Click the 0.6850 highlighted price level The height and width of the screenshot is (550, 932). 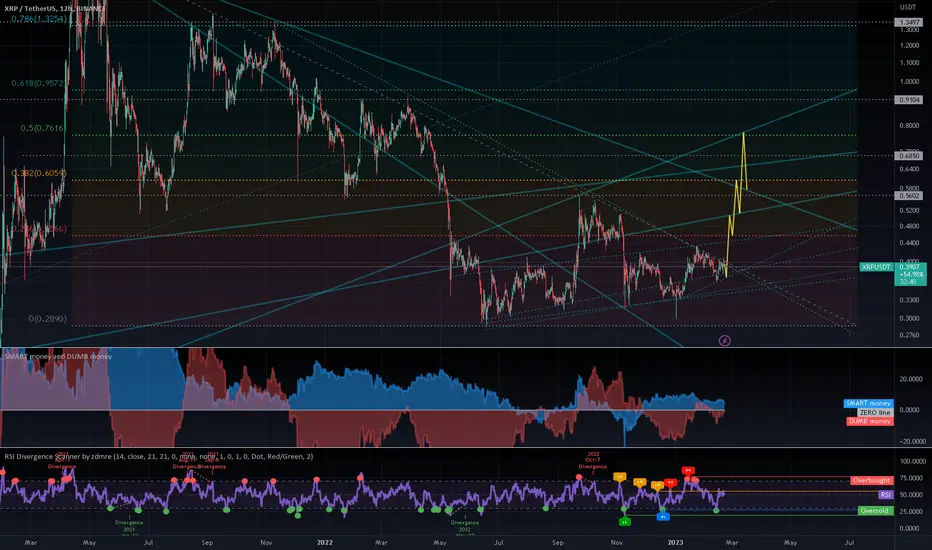click(x=909, y=156)
